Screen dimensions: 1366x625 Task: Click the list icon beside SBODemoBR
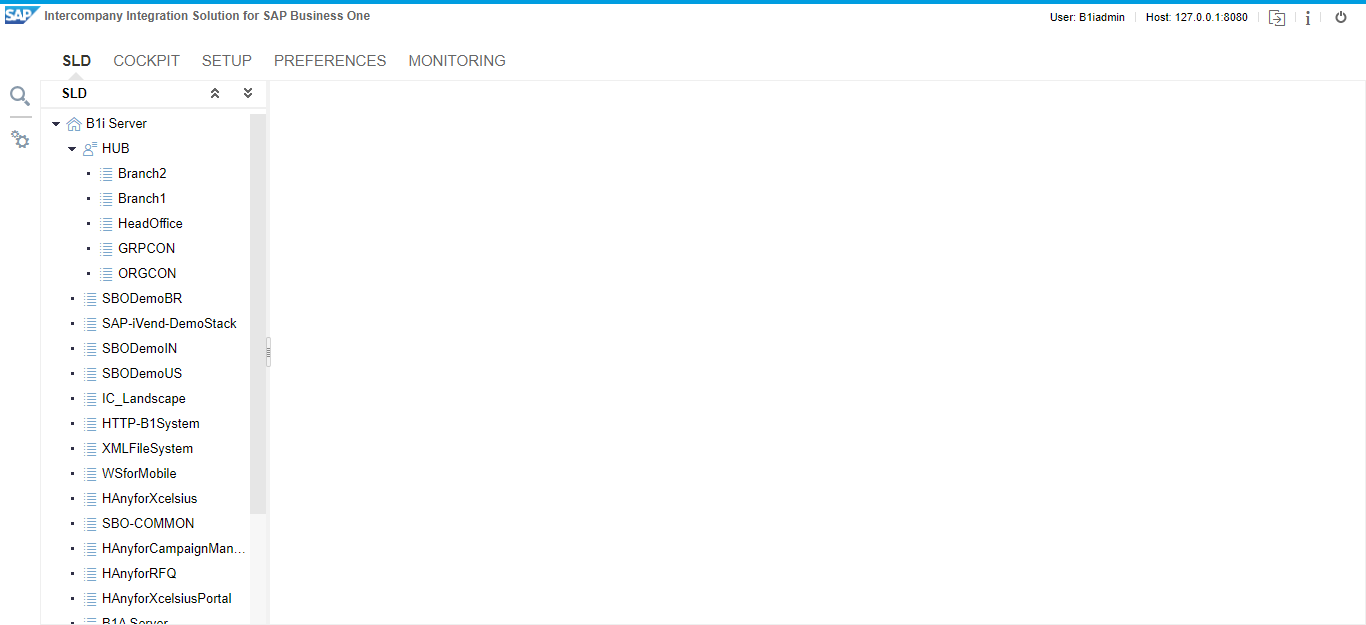(x=90, y=299)
